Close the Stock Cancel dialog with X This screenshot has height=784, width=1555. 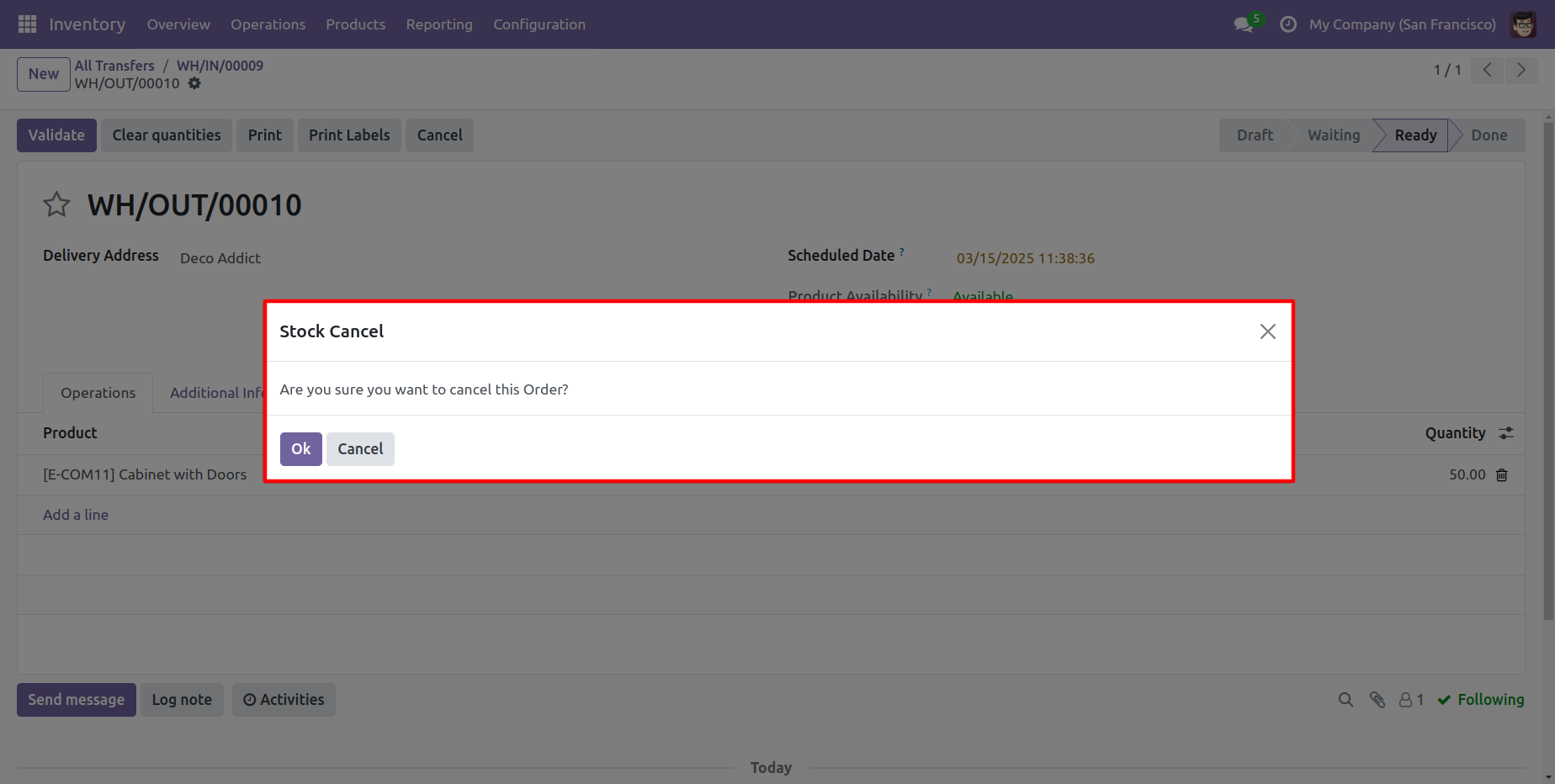tap(1268, 331)
